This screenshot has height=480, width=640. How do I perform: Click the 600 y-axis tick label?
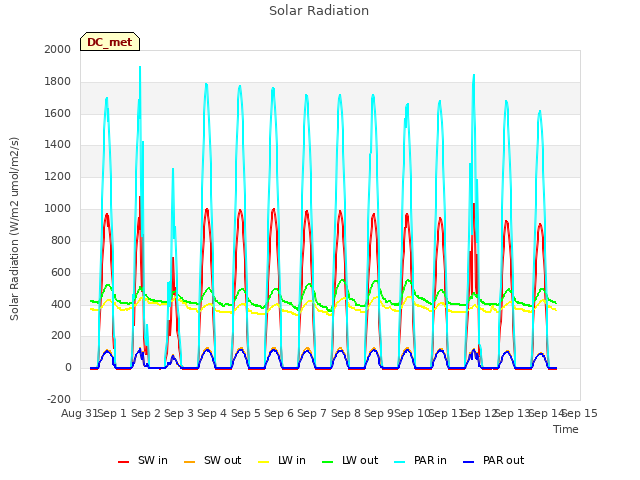coord(61,272)
